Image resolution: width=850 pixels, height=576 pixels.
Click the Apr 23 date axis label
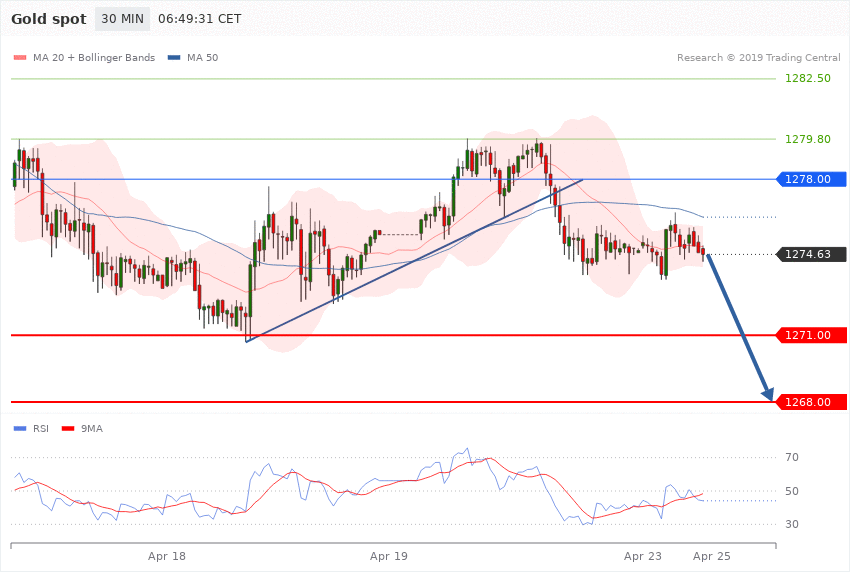coord(643,556)
